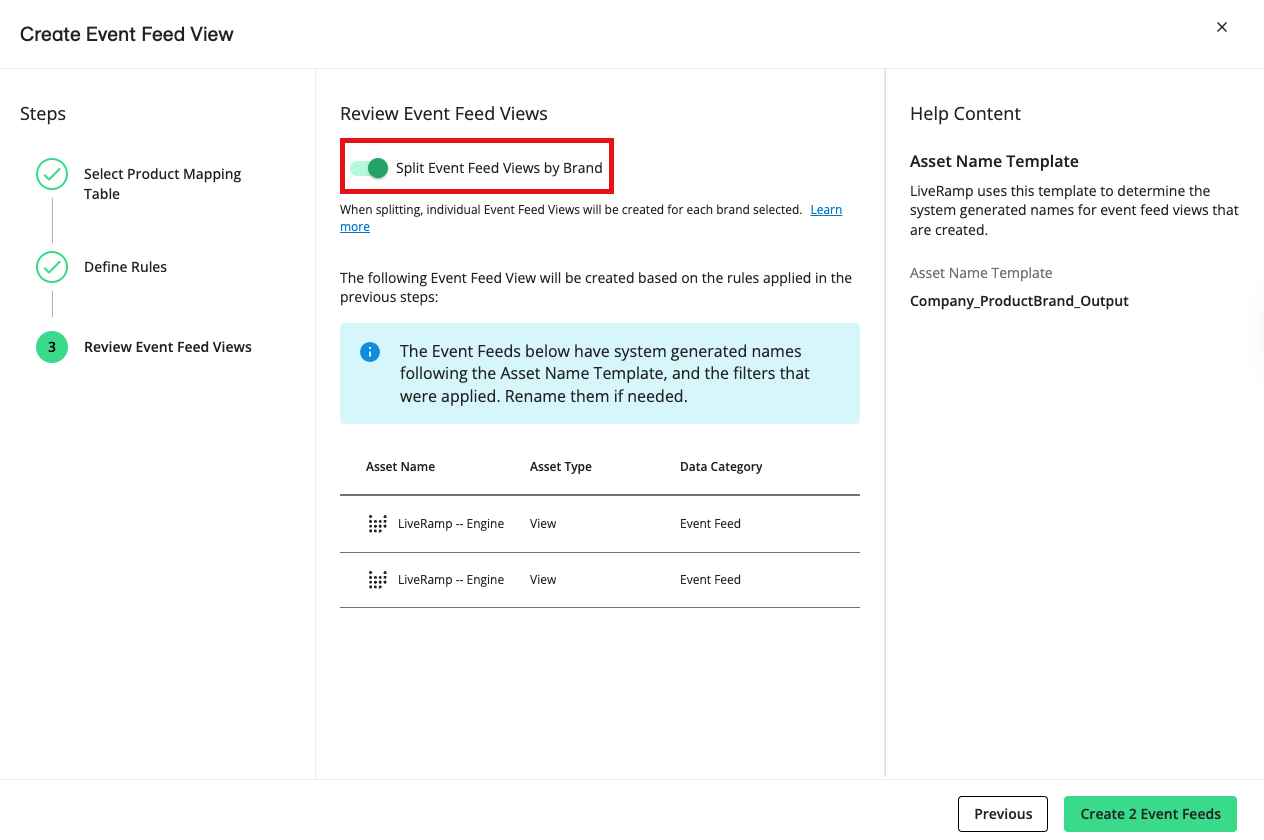1264x840 pixels.
Task: Click the LiveRamp dots icon in second row
Action: [377, 580]
